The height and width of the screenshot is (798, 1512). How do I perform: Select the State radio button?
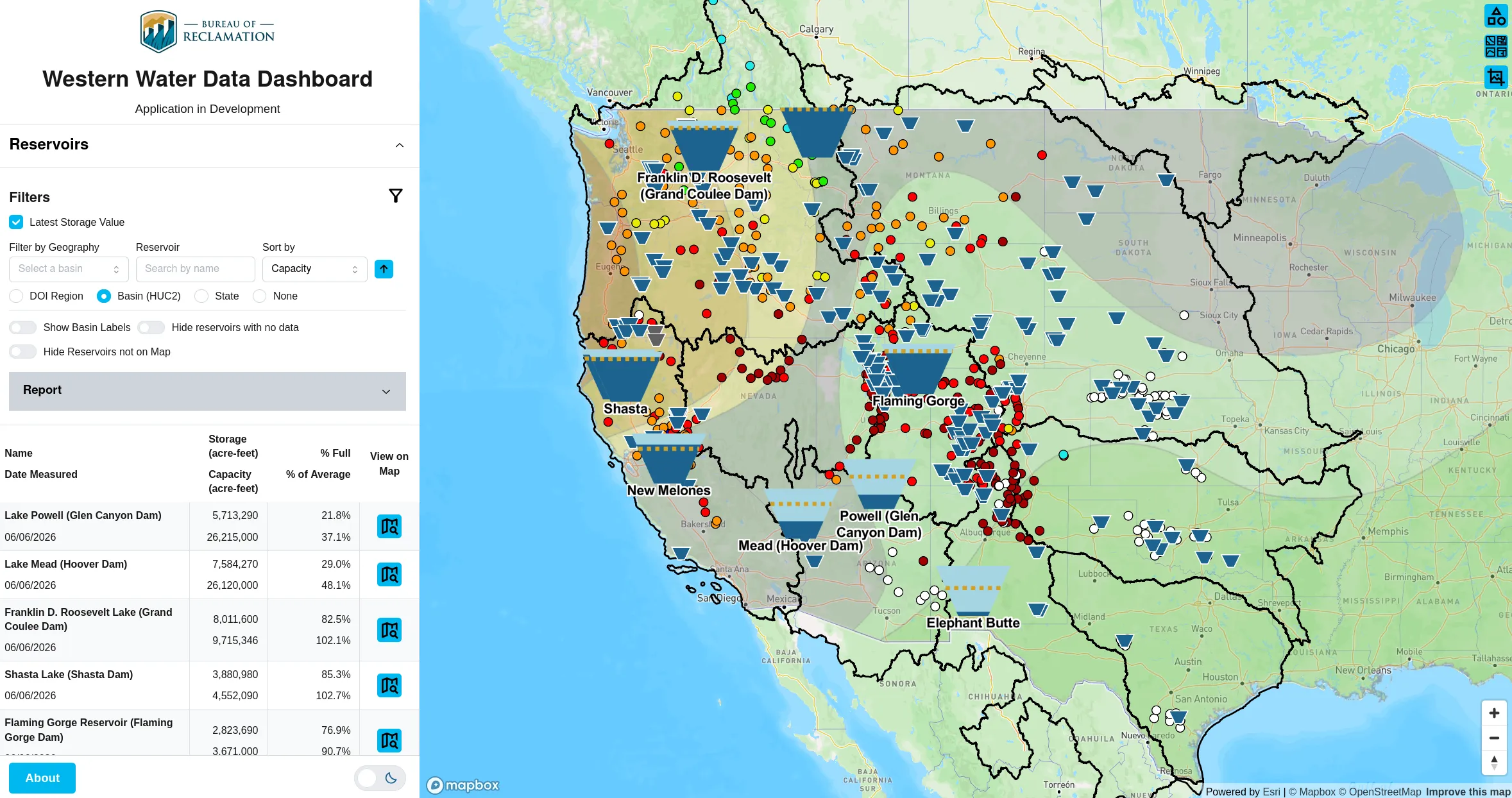tap(201, 296)
